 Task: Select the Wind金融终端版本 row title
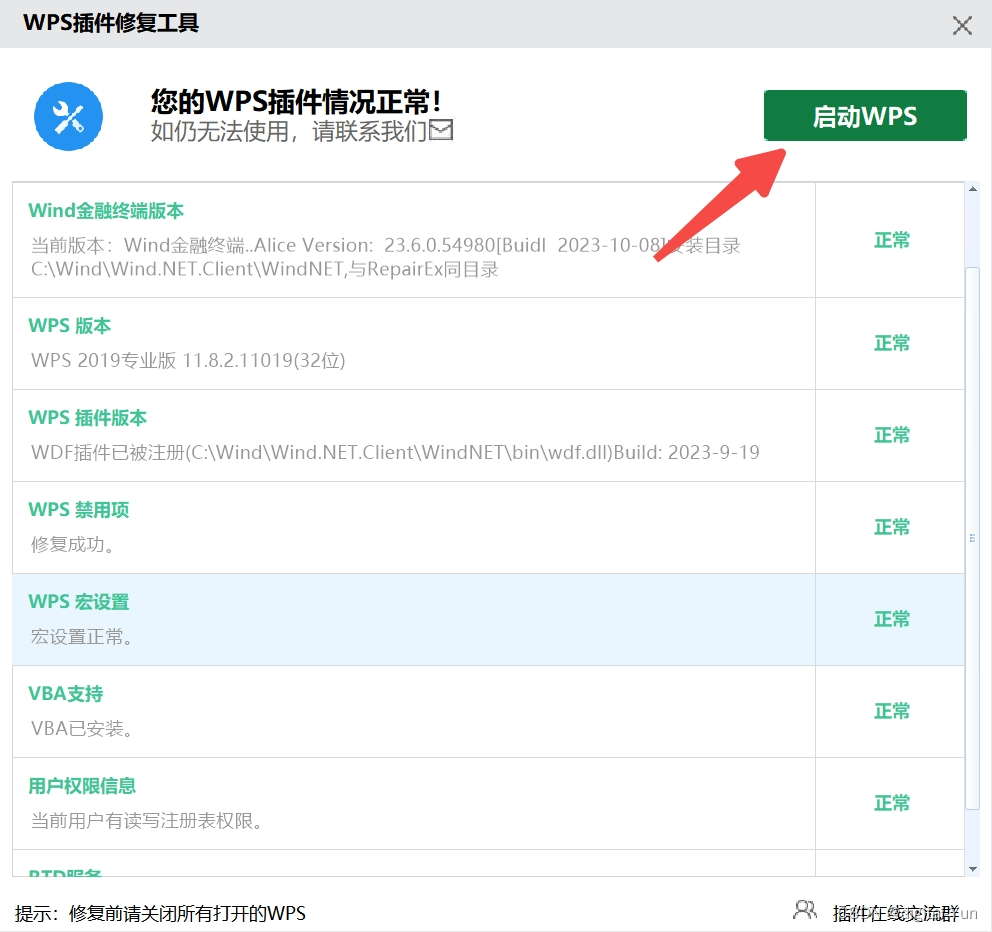coord(106,211)
